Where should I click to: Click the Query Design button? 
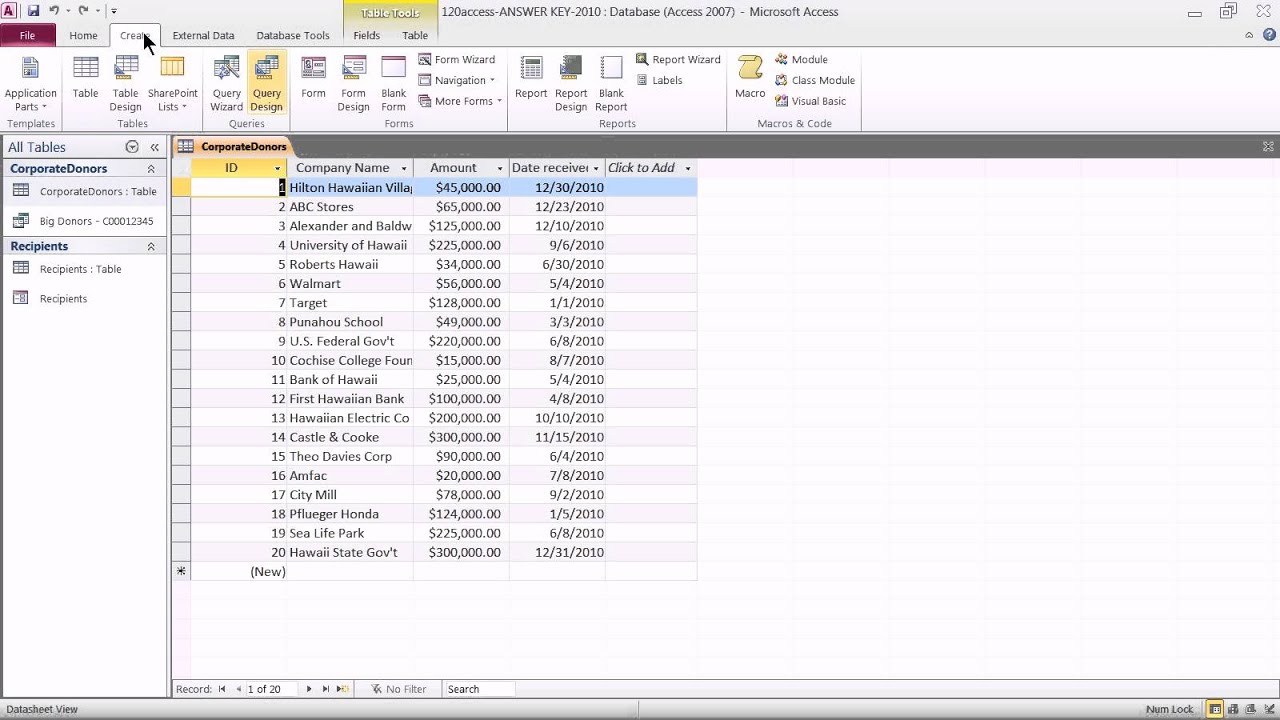pos(266,84)
